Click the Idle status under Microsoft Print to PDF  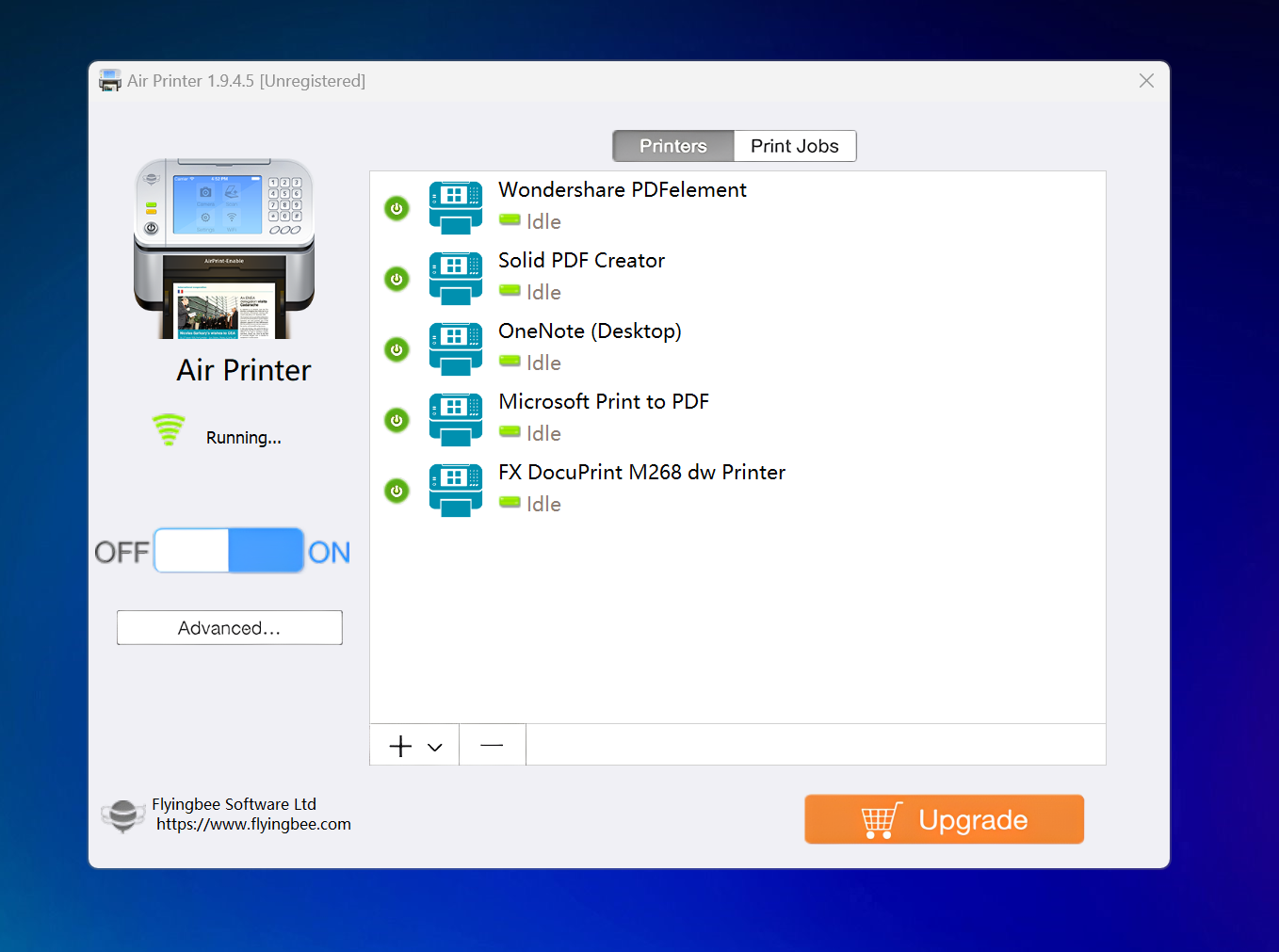click(x=543, y=433)
